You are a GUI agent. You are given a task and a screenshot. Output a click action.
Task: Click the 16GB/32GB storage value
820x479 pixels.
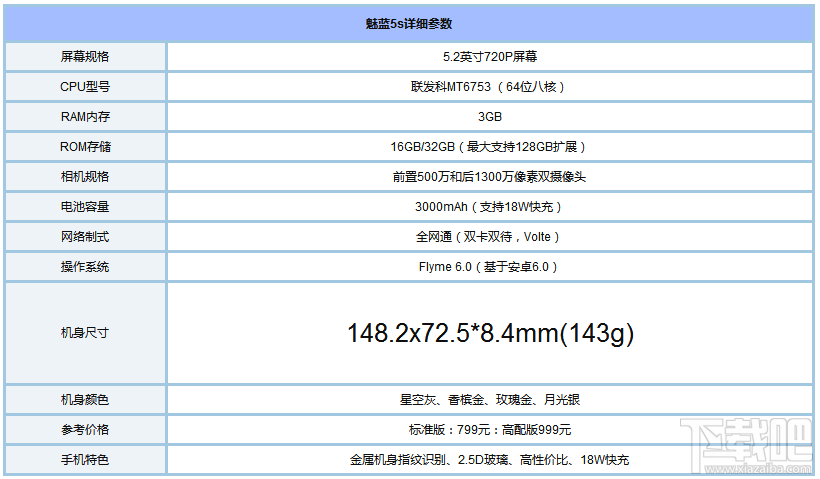point(490,146)
